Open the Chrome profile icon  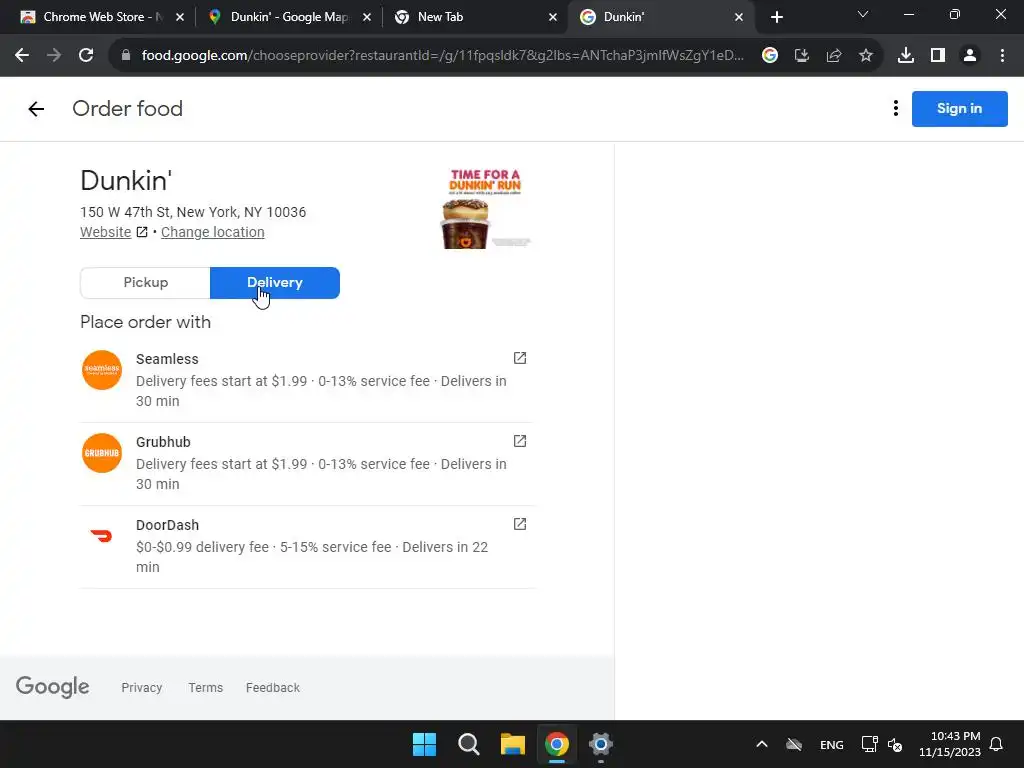pos(970,56)
